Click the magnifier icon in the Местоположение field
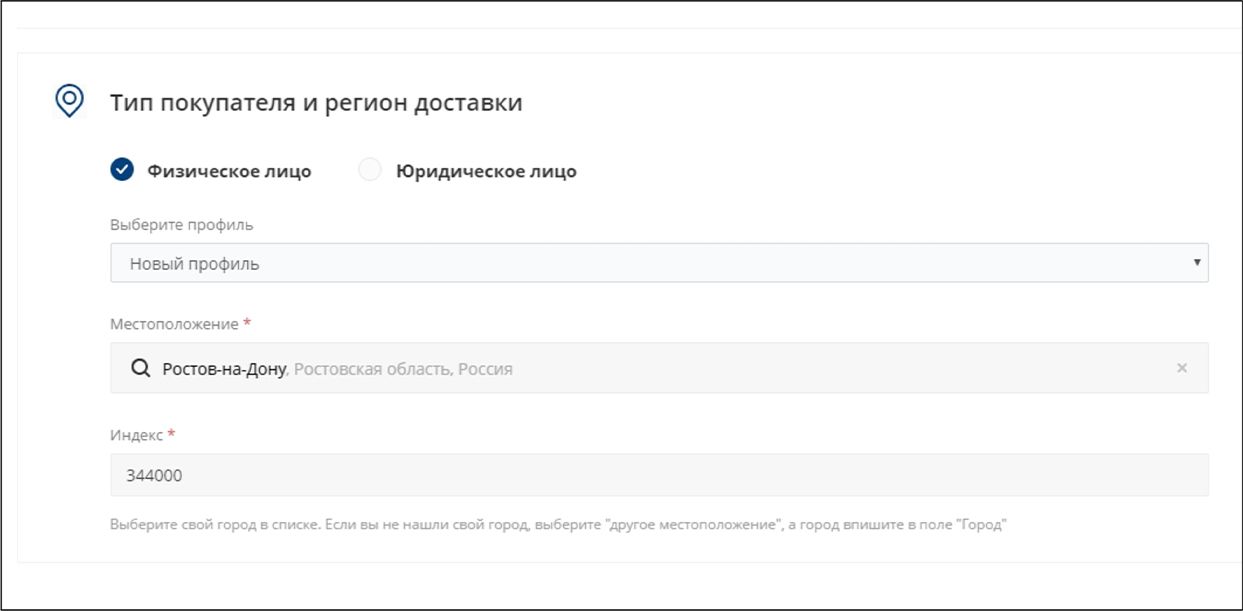1243x611 pixels. (141, 369)
